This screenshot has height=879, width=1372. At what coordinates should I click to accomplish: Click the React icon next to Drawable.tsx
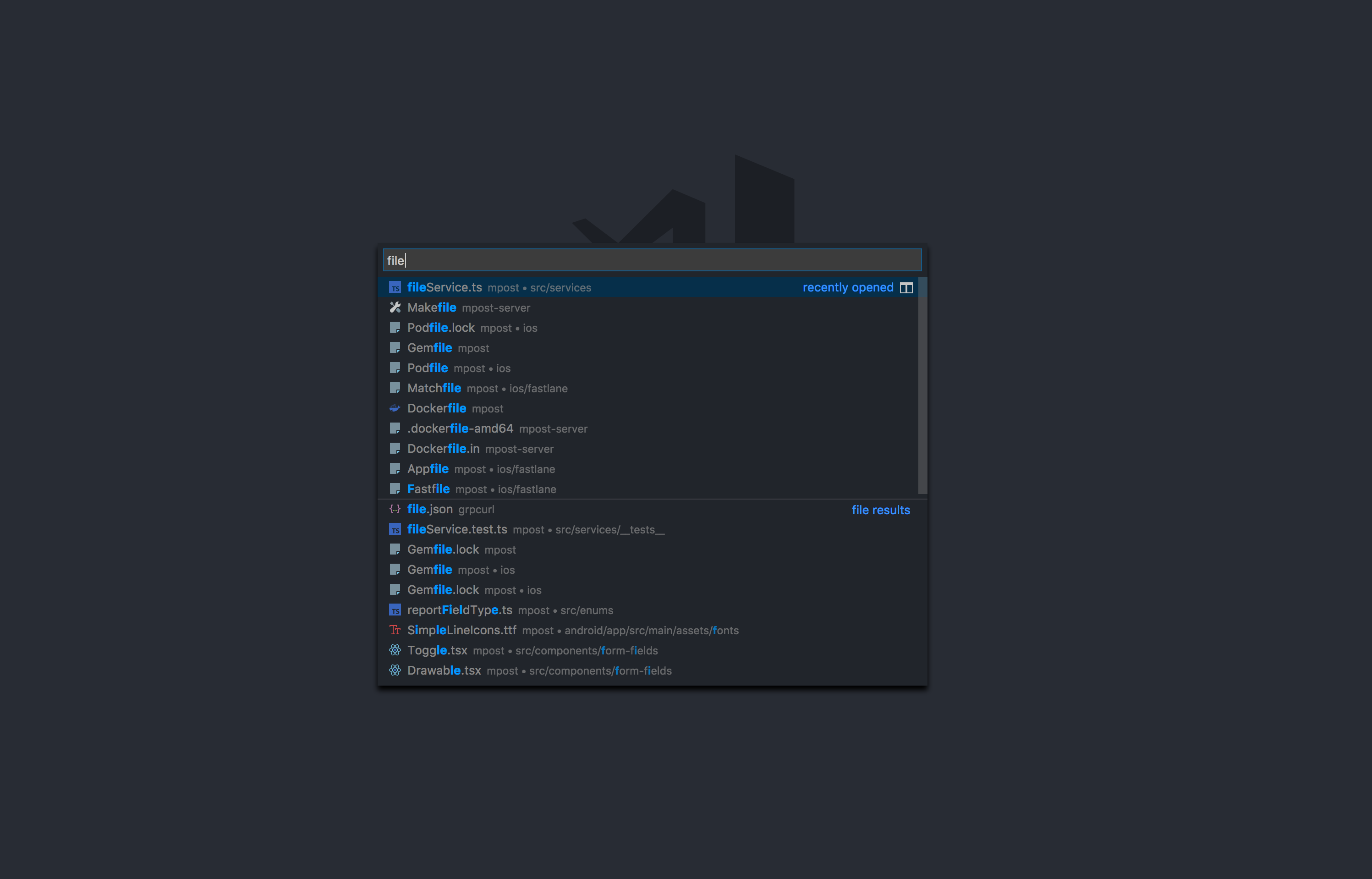click(395, 670)
